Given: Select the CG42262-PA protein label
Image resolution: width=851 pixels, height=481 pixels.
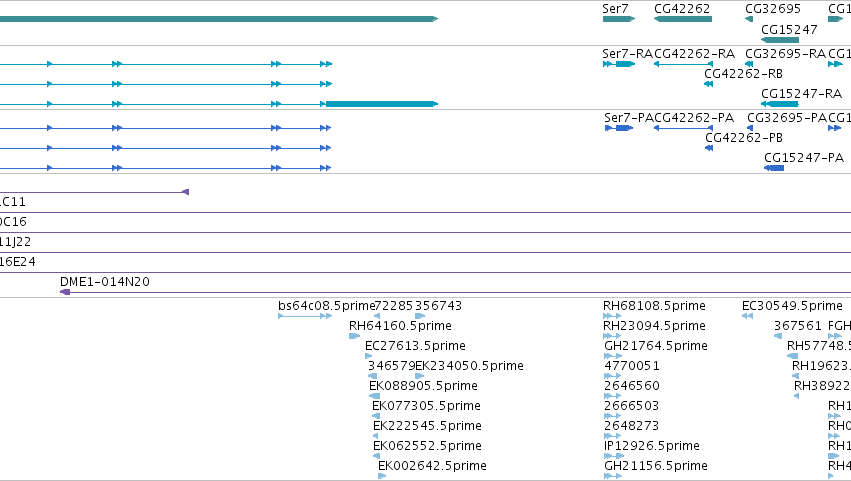Looking at the screenshot, I should [x=694, y=118].
